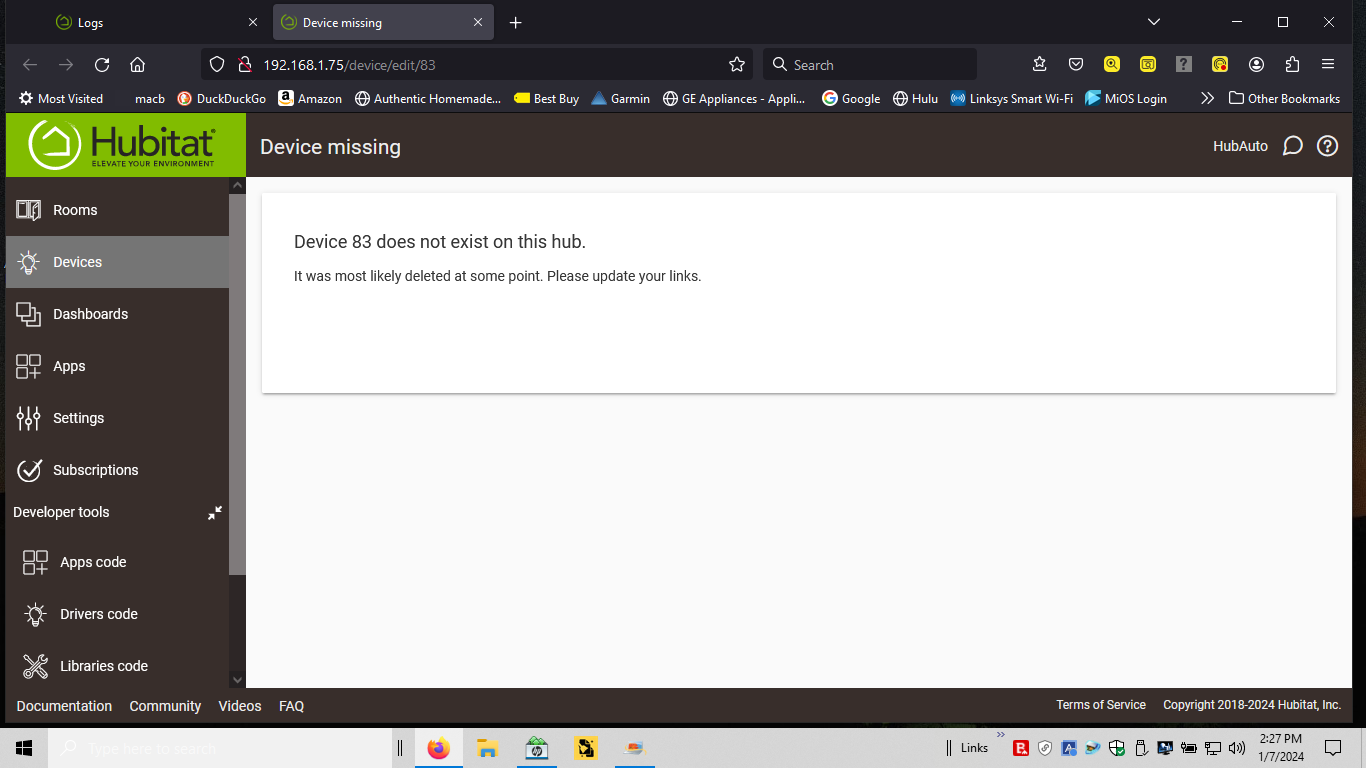The width and height of the screenshot is (1366, 768).
Task: Collapse the Developer tools section
Action: point(214,513)
